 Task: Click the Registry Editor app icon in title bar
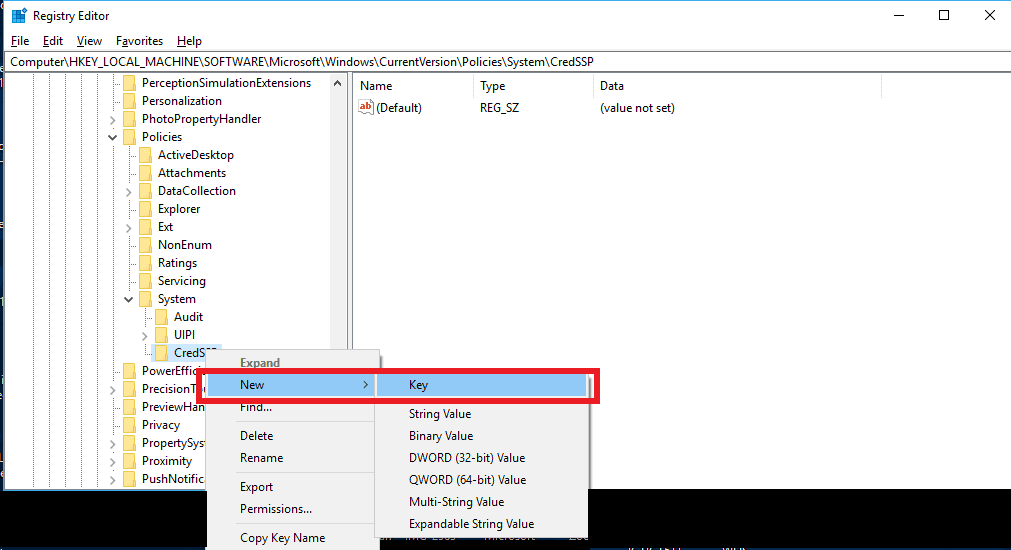19,15
